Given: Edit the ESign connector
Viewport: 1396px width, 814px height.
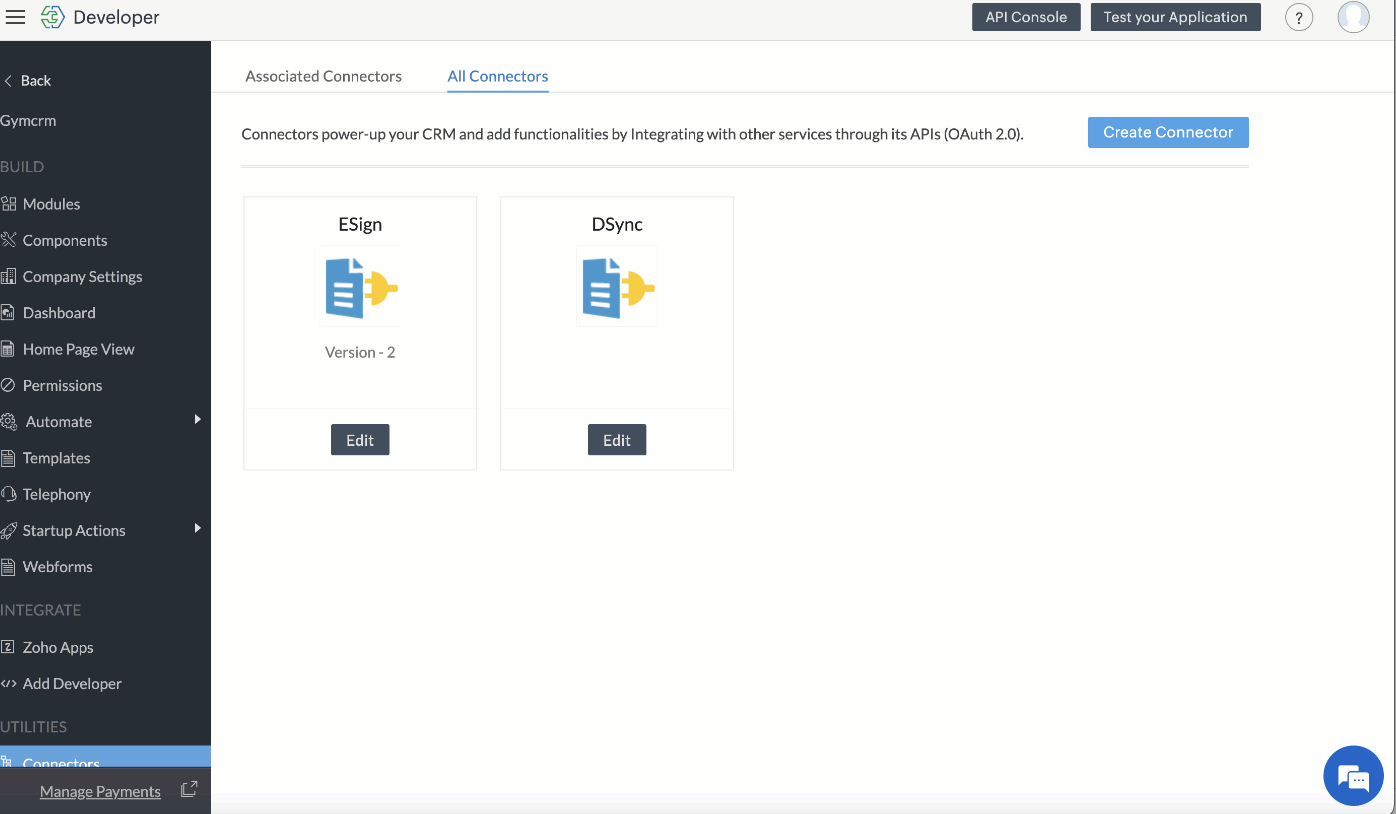Looking at the screenshot, I should click(x=360, y=440).
